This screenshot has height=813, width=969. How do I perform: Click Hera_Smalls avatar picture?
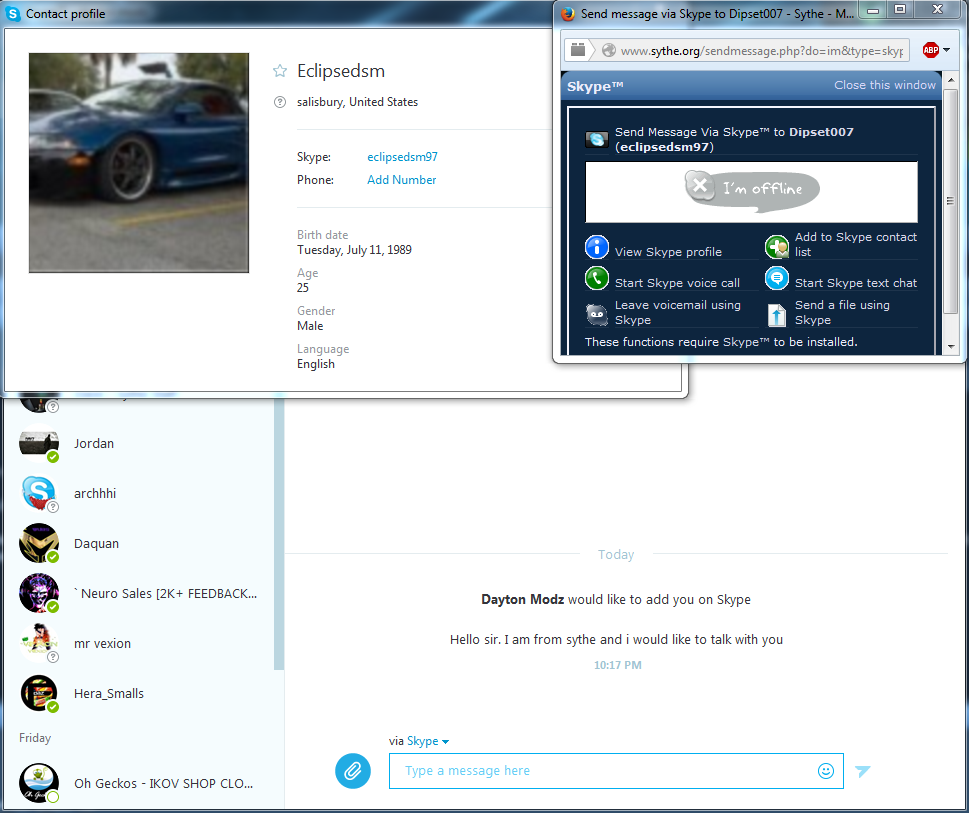point(39,694)
